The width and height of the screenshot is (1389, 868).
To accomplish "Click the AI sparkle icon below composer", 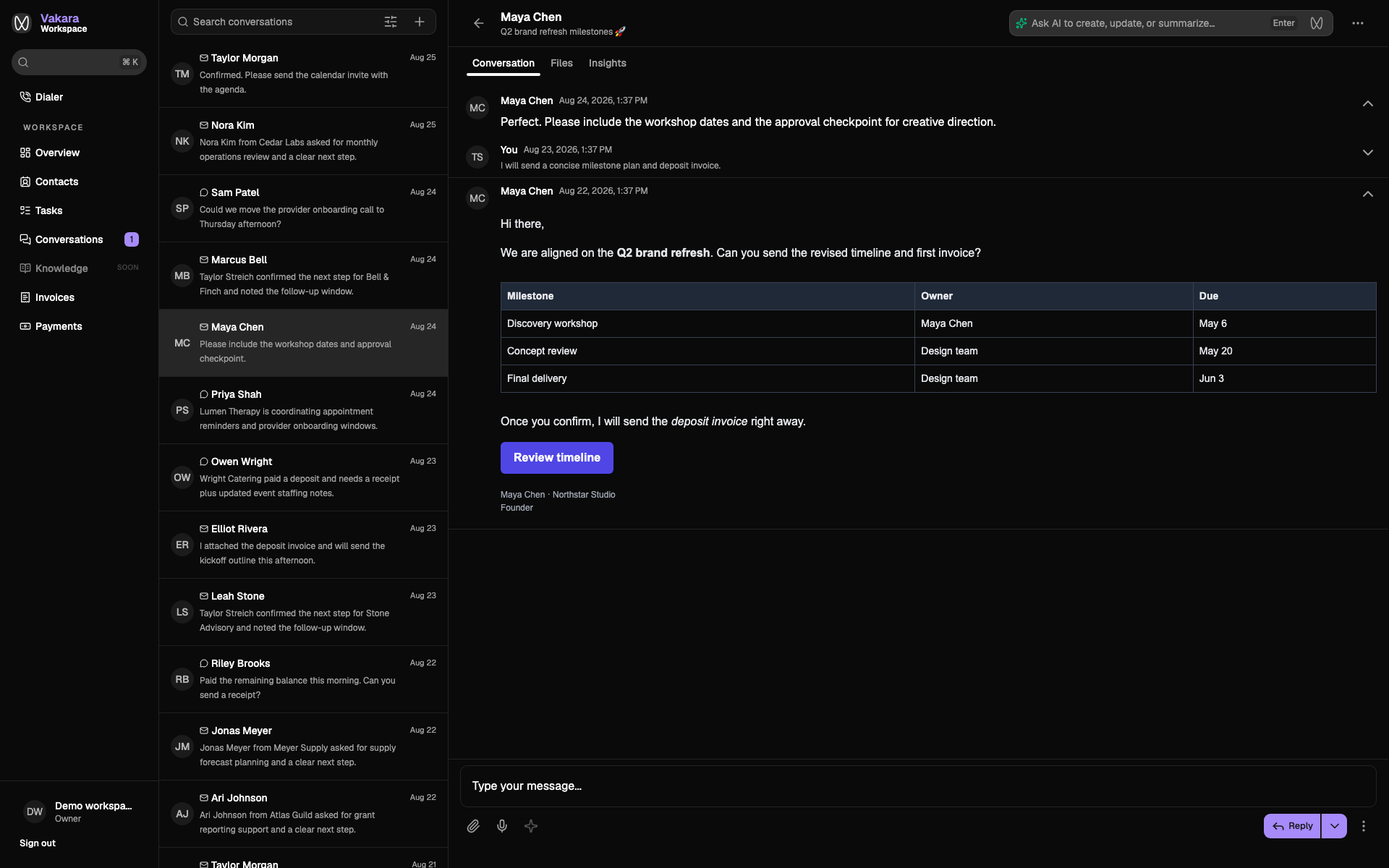I will [x=531, y=826].
